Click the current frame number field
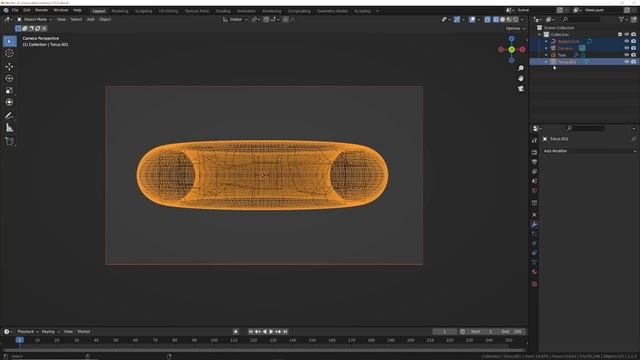 pos(444,332)
